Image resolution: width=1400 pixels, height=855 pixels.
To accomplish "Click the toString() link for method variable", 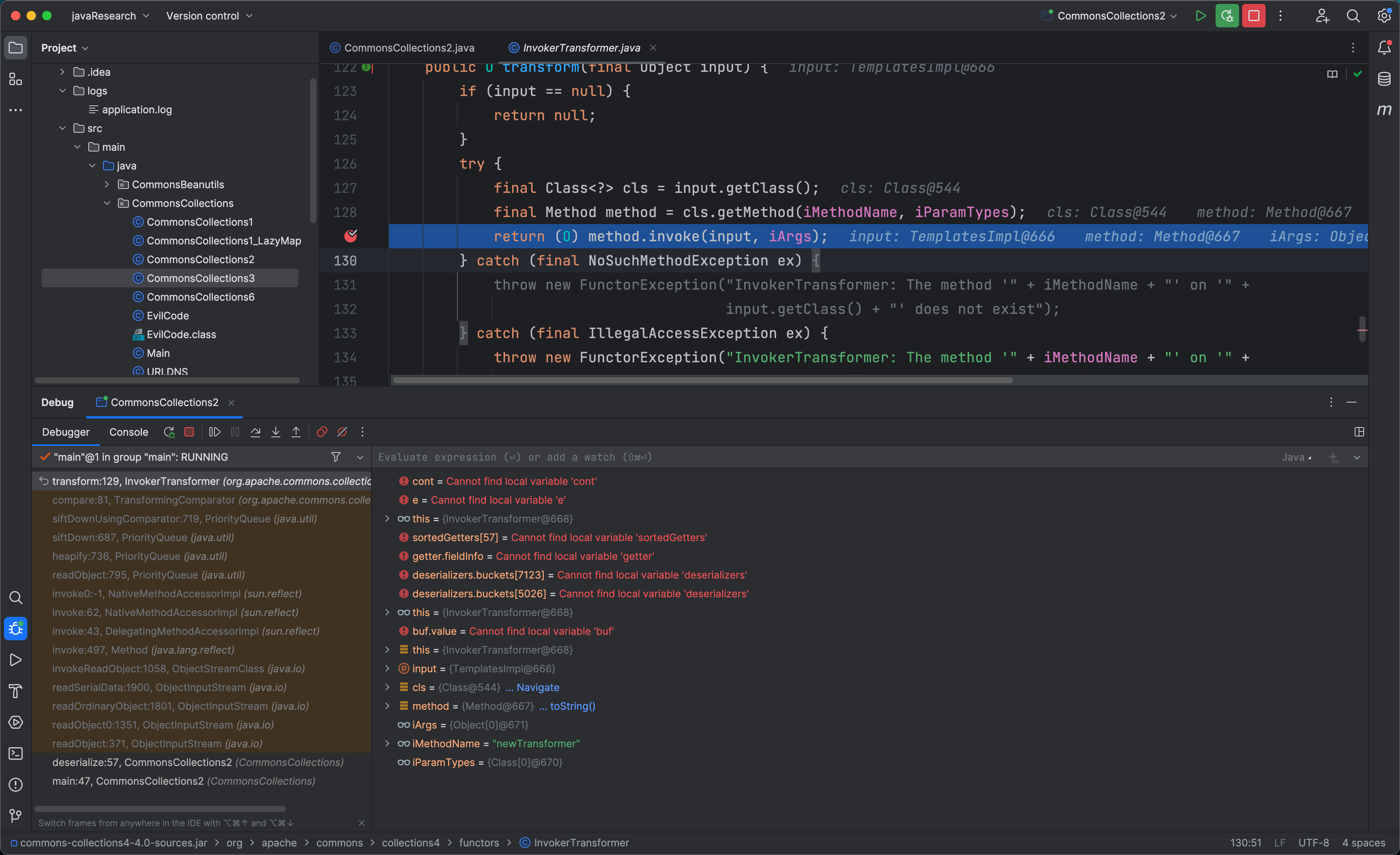I will 573,706.
